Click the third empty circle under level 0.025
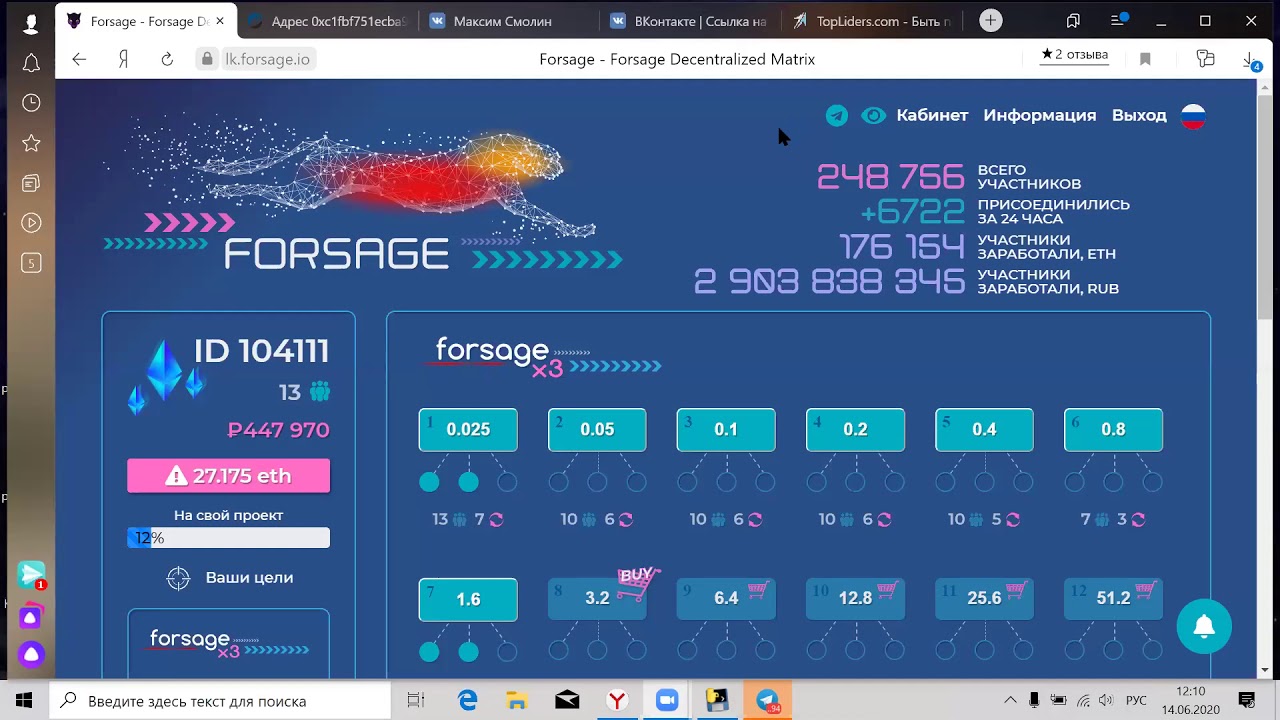 pos(507,482)
